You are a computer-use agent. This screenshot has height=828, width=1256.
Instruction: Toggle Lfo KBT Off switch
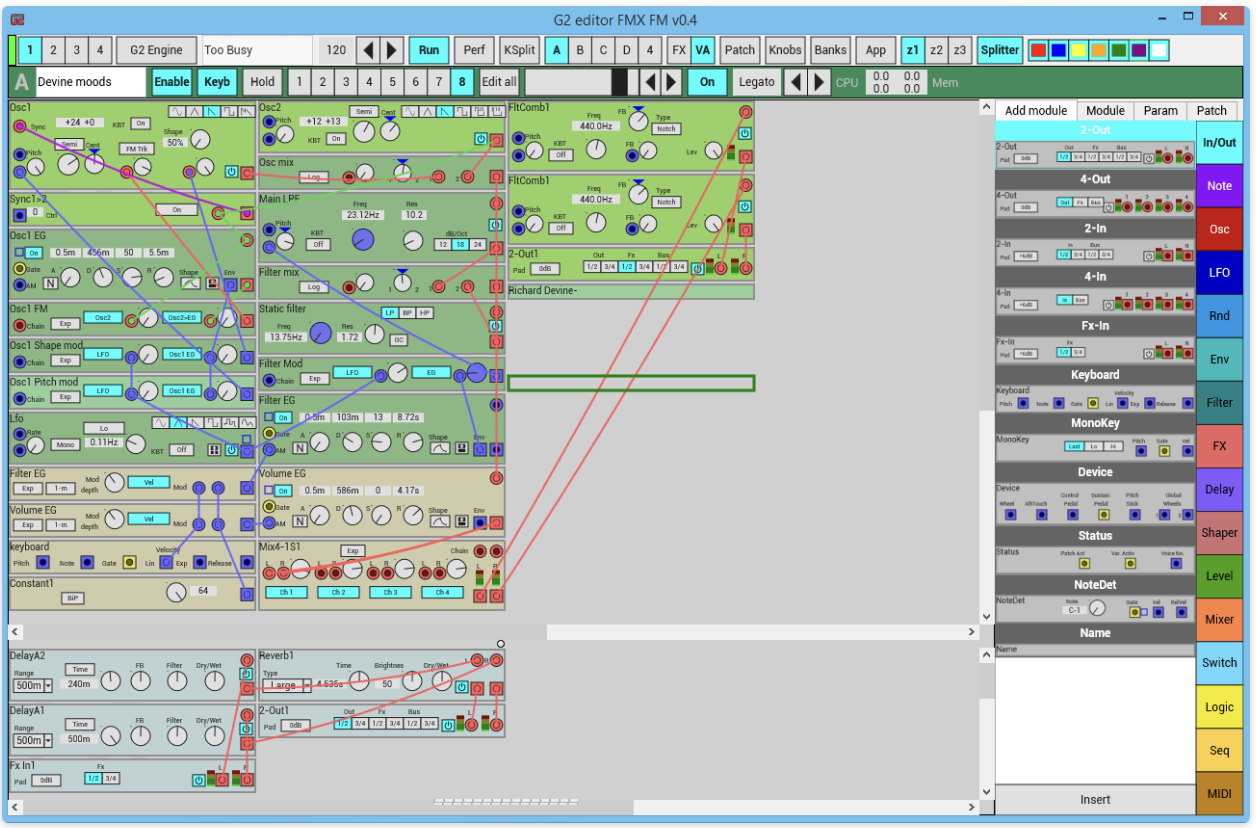coord(181,450)
